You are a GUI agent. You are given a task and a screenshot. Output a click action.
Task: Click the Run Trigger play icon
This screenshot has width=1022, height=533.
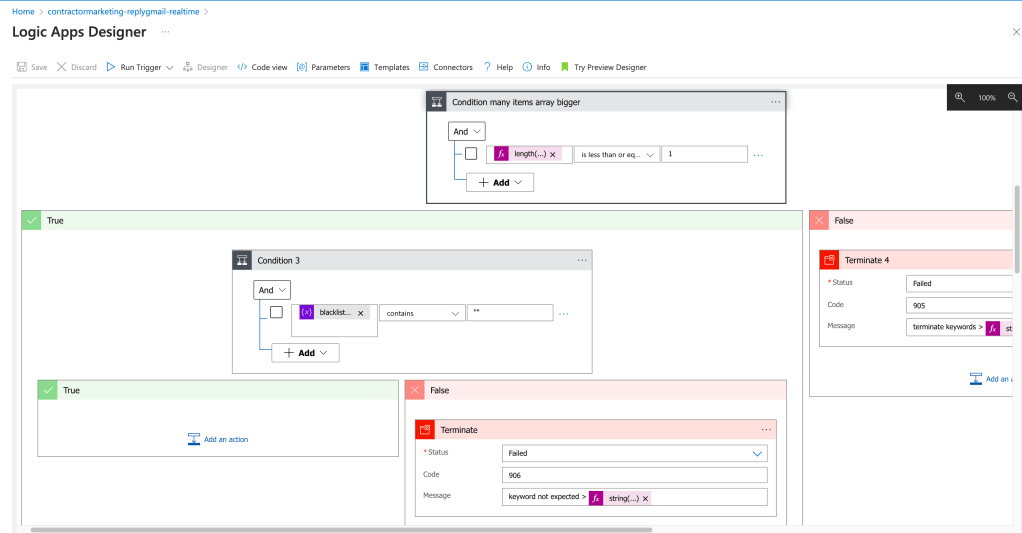pyautogui.click(x=111, y=67)
